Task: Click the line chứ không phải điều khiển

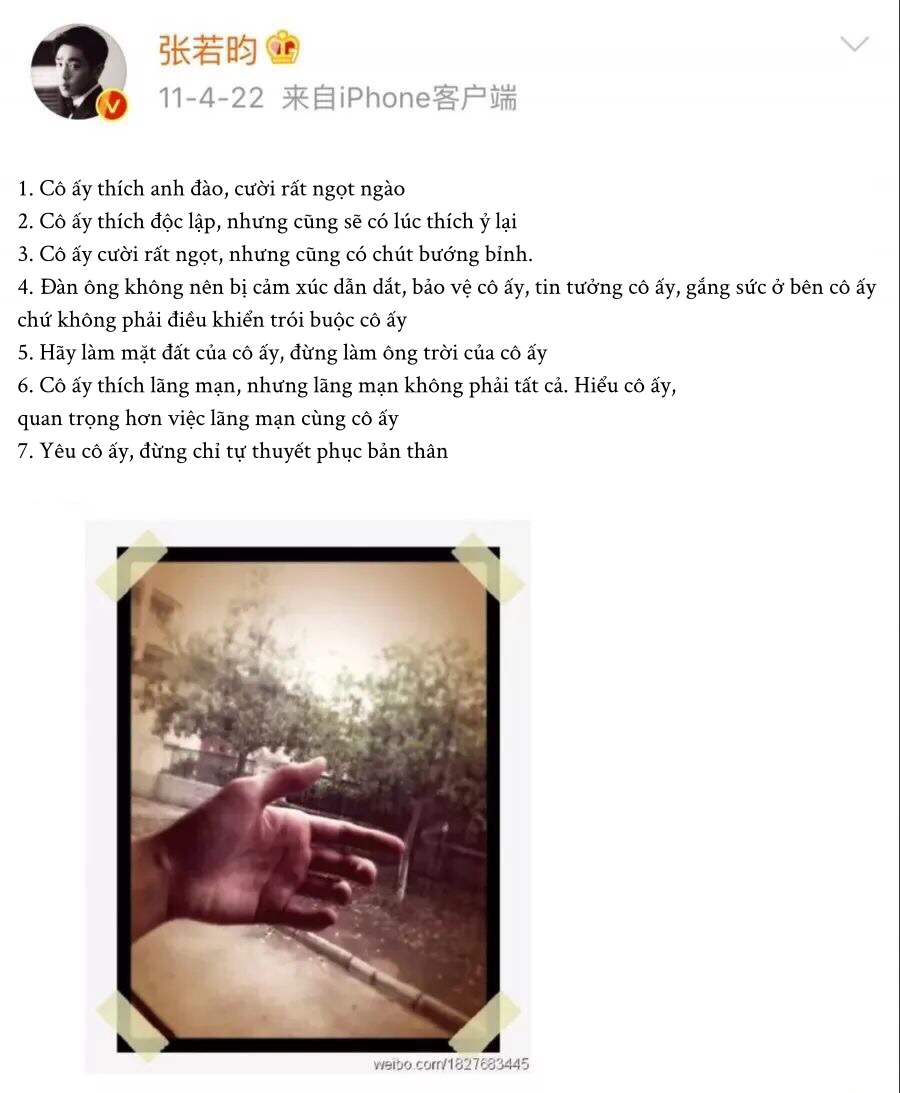Action: point(212,320)
